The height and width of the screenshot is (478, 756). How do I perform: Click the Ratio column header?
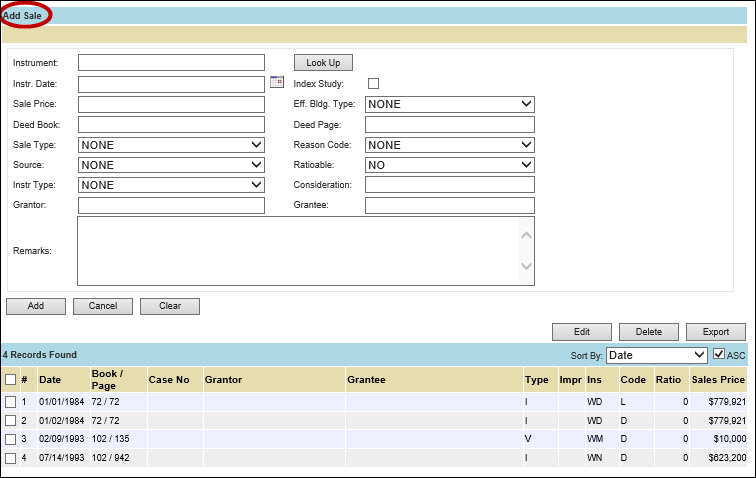[668, 380]
